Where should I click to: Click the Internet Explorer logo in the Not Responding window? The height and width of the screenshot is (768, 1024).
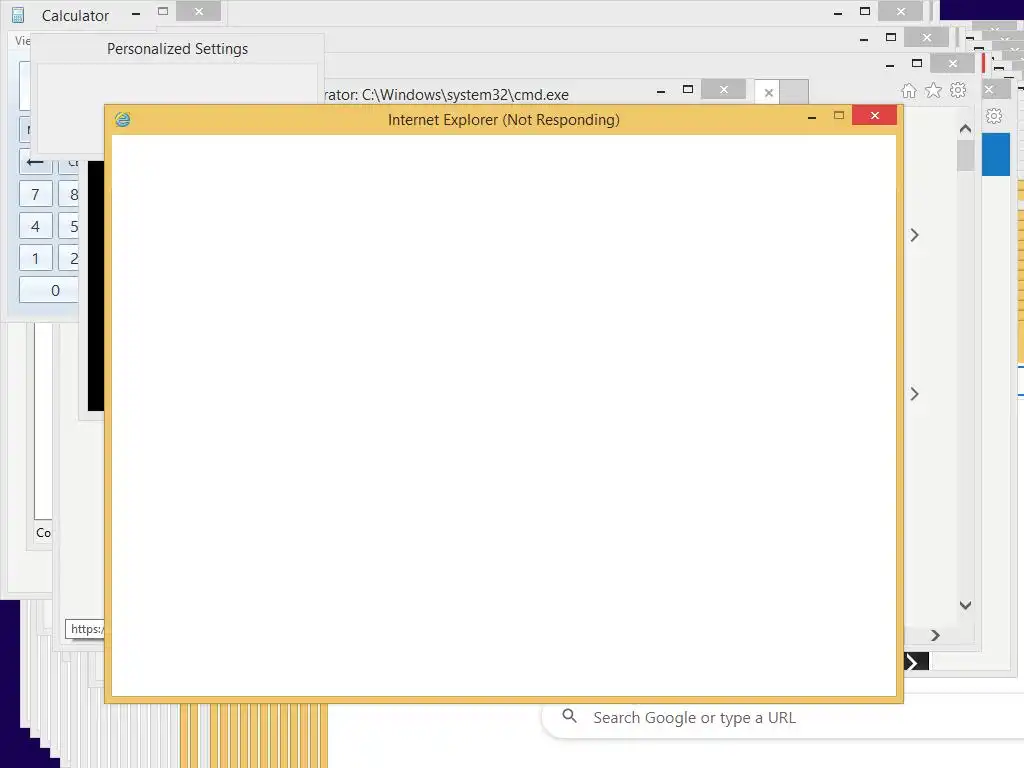[123, 120]
